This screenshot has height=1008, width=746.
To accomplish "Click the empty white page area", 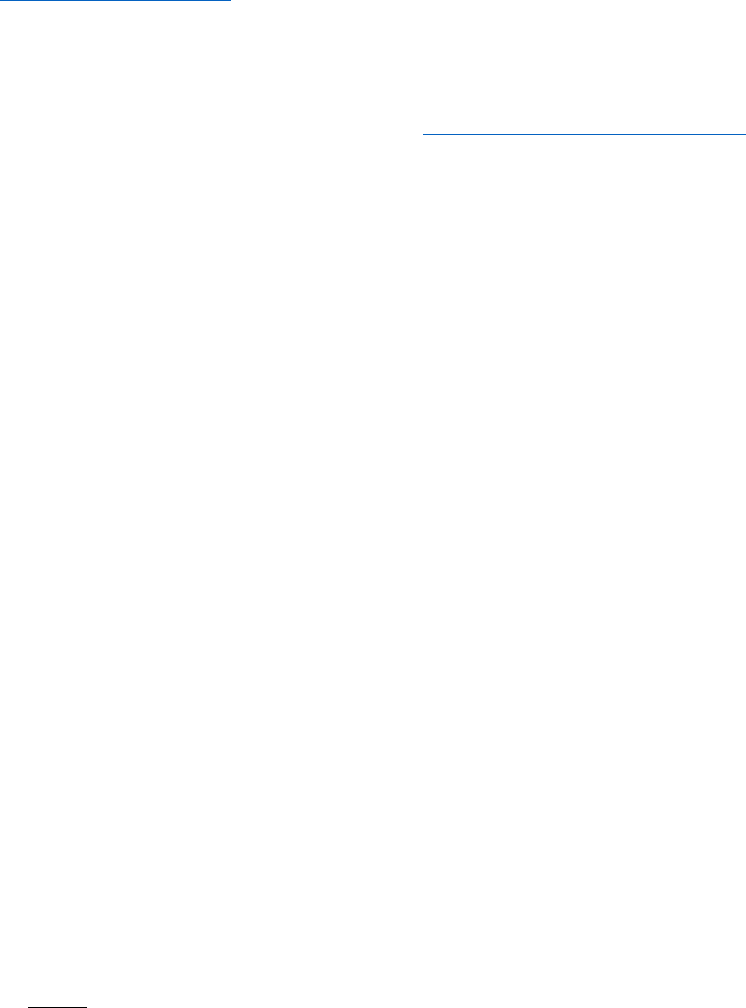I will (373, 514).
